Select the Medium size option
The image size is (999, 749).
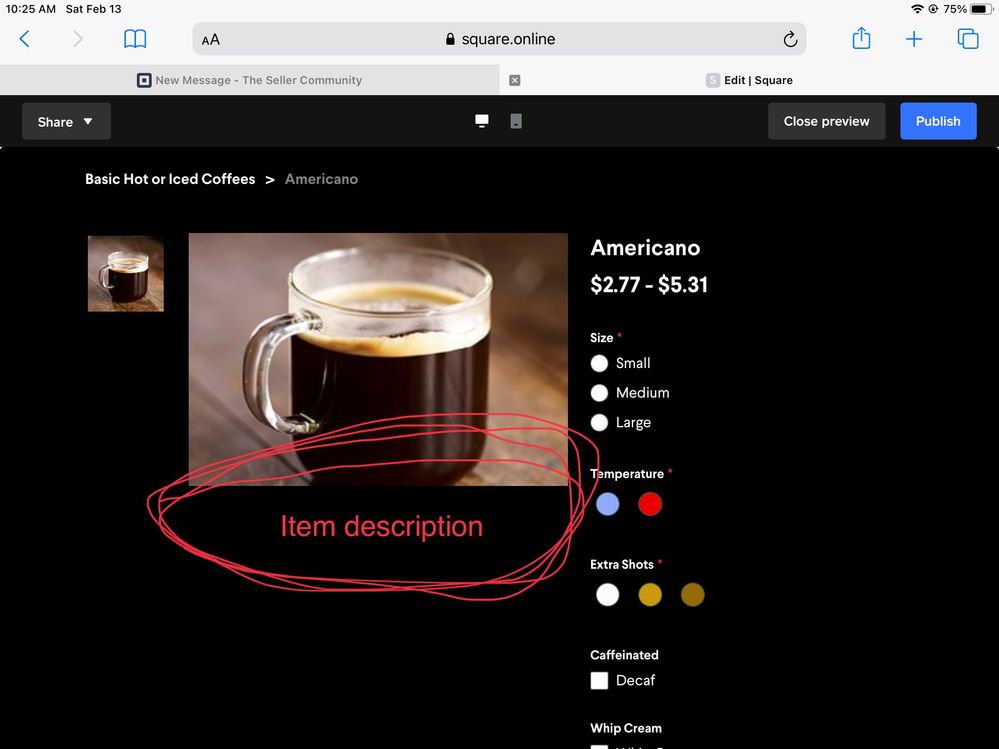click(x=600, y=393)
